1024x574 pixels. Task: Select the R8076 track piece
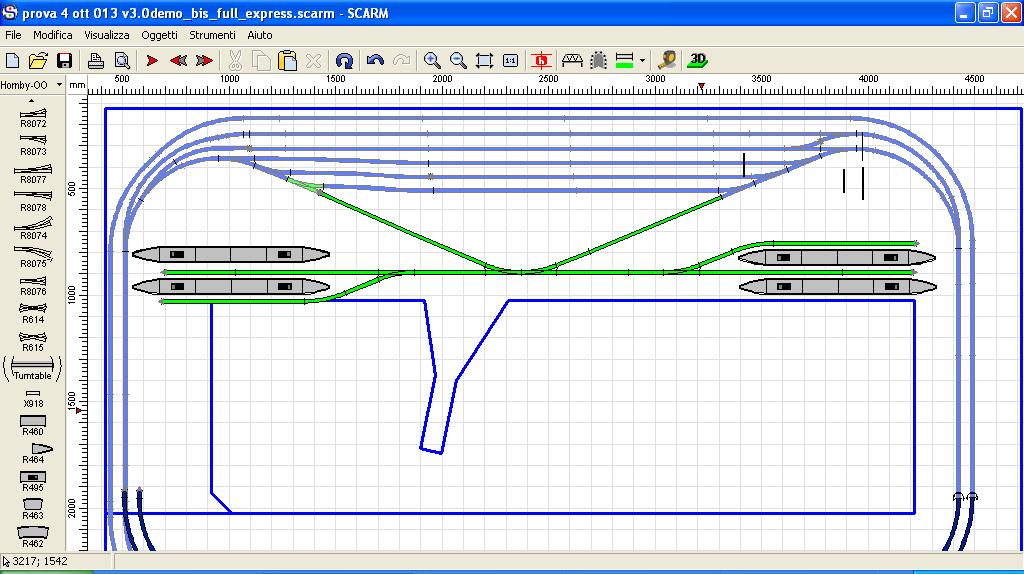click(33, 286)
